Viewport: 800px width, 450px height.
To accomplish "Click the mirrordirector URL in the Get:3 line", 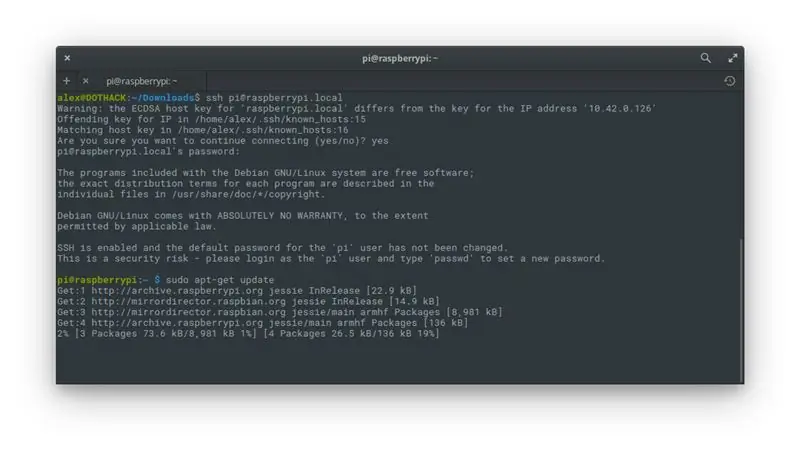I will [189, 312].
